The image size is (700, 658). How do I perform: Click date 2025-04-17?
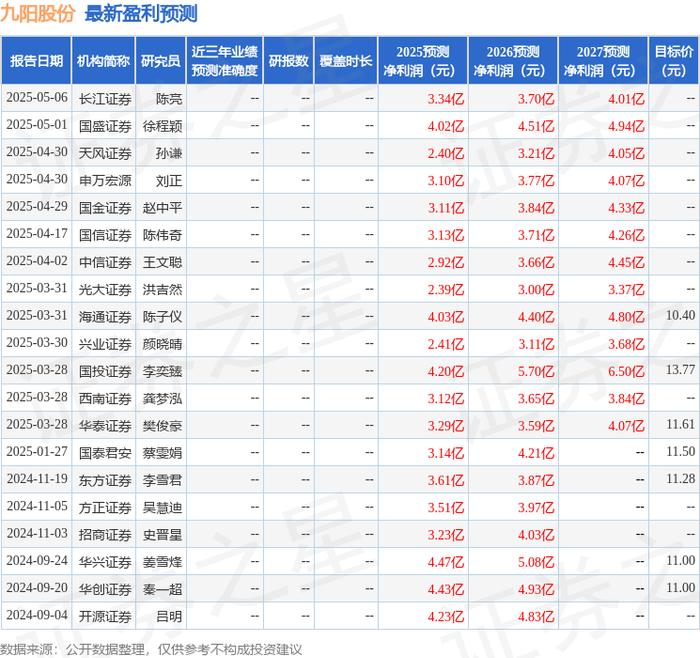click(x=37, y=234)
